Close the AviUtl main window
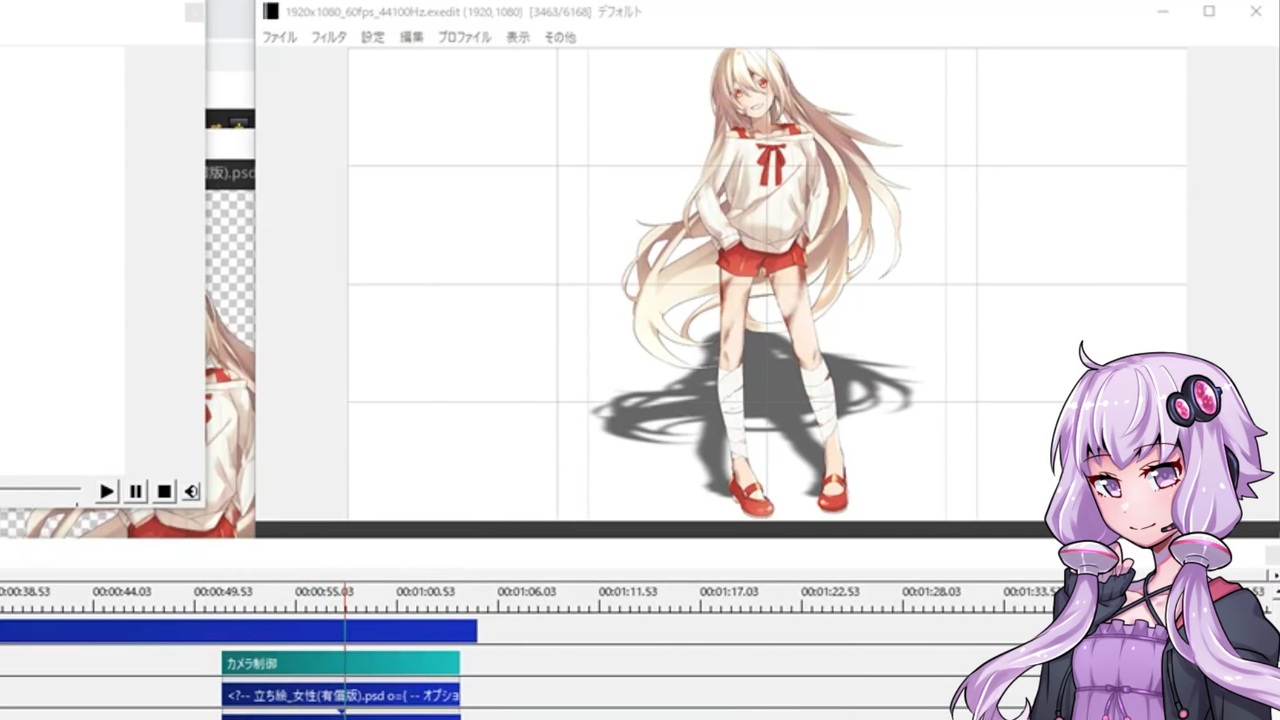1280x720 pixels. tap(1256, 12)
